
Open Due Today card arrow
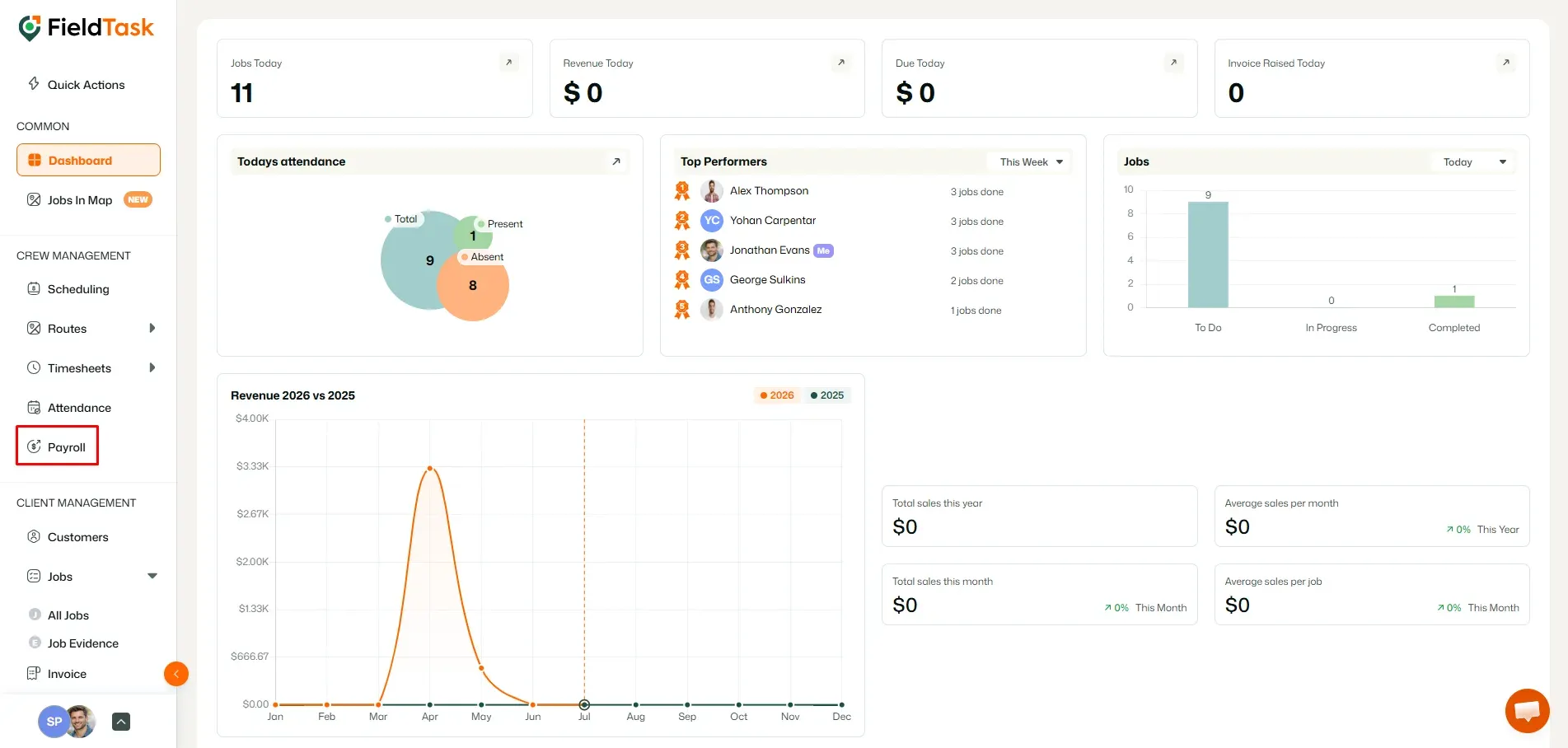1174,63
